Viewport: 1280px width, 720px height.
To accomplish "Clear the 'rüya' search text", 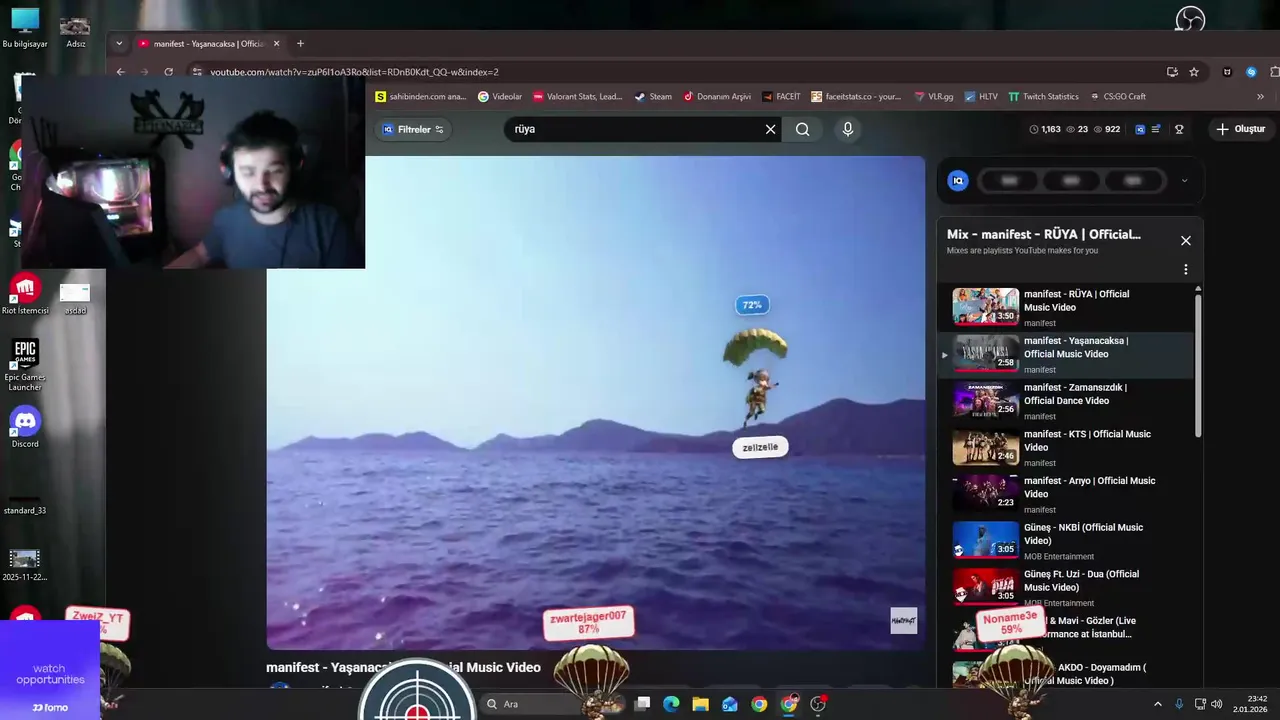I will (x=770, y=129).
